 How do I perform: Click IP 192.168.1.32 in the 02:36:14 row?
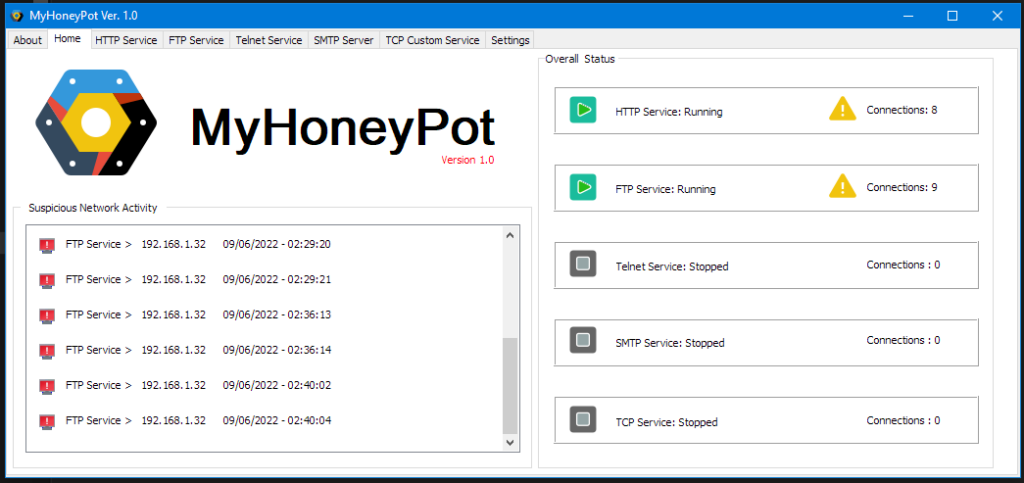(x=174, y=350)
